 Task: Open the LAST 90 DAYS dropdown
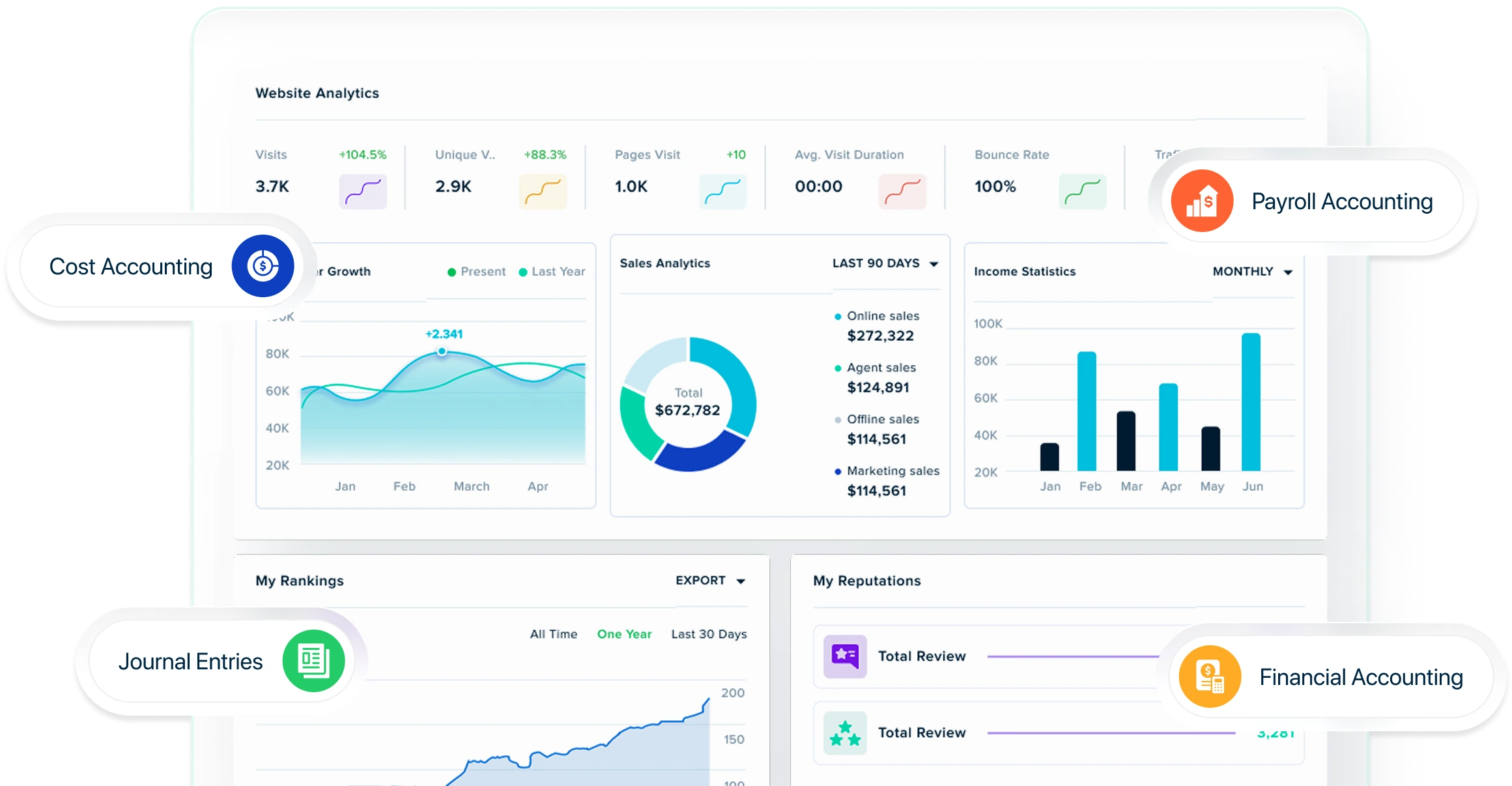(885, 263)
